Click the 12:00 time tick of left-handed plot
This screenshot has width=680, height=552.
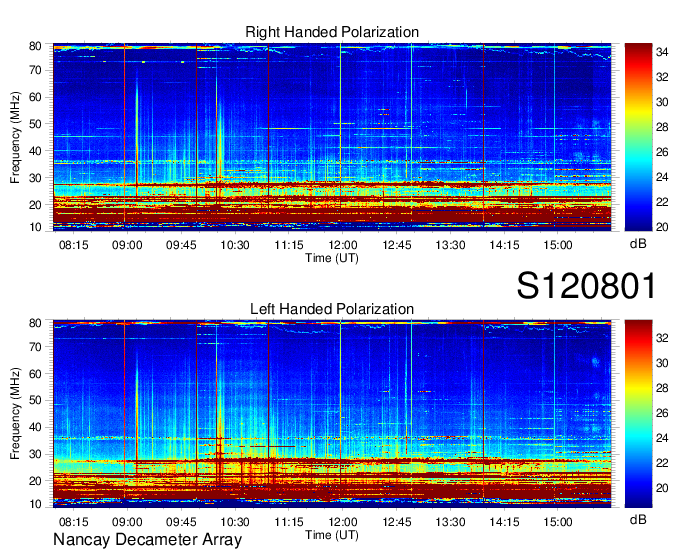[343, 522]
